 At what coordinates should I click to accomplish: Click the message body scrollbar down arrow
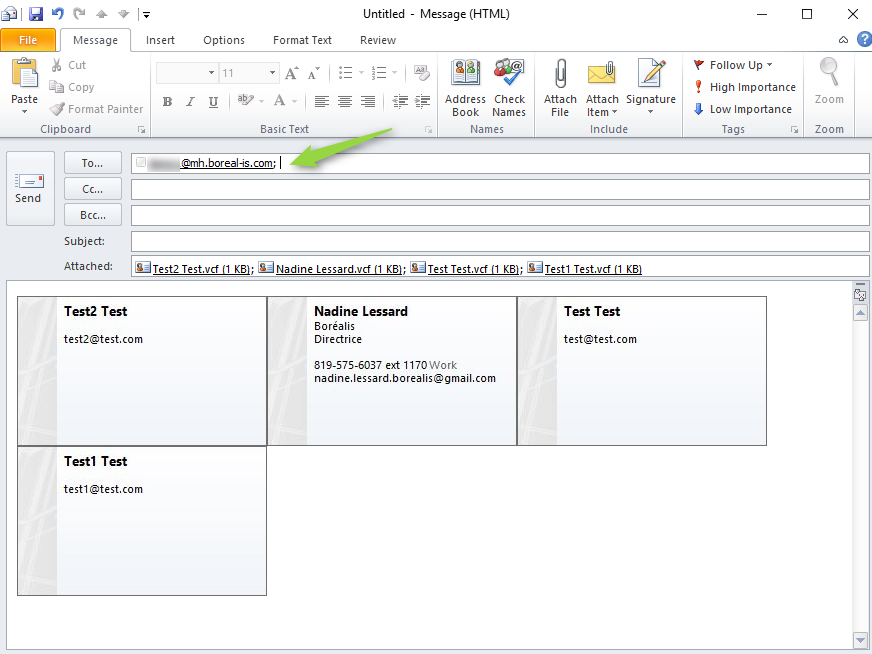click(860, 640)
